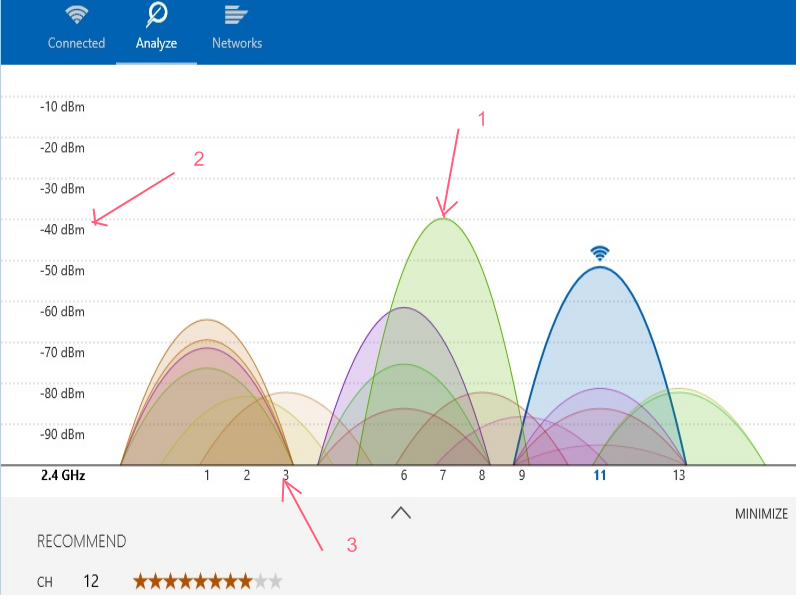This screenshot has height=600, width=800.
Task: Click channel 7 on the axis
Action: point(443,476)
